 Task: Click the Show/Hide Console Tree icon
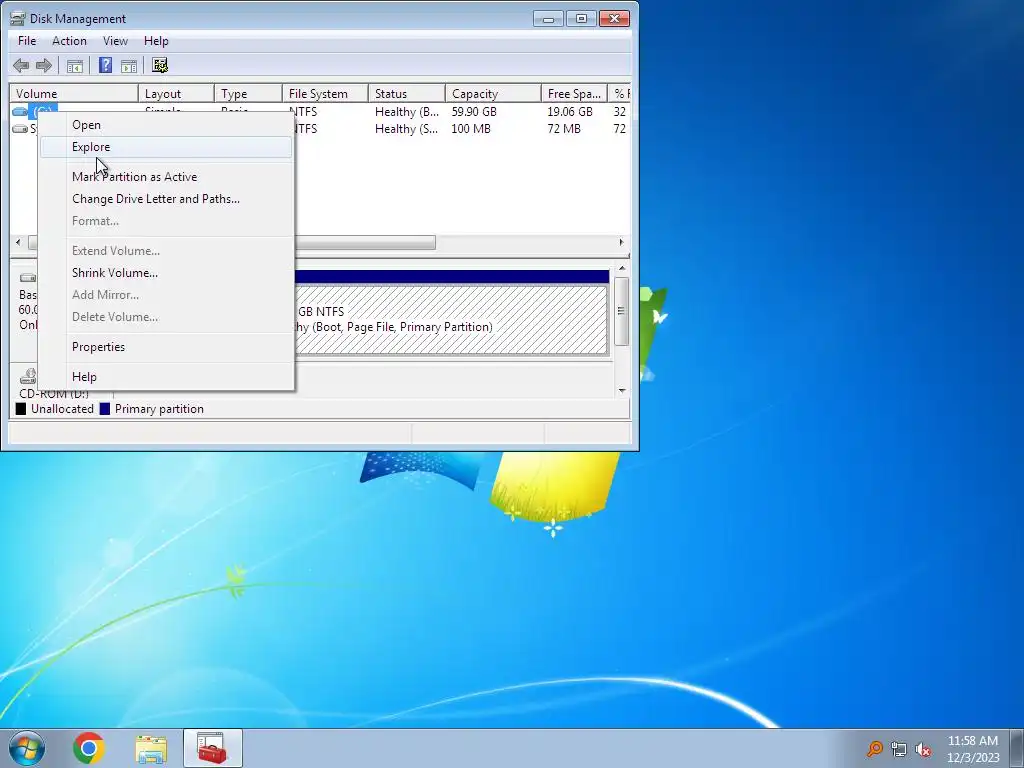[74, 65]
